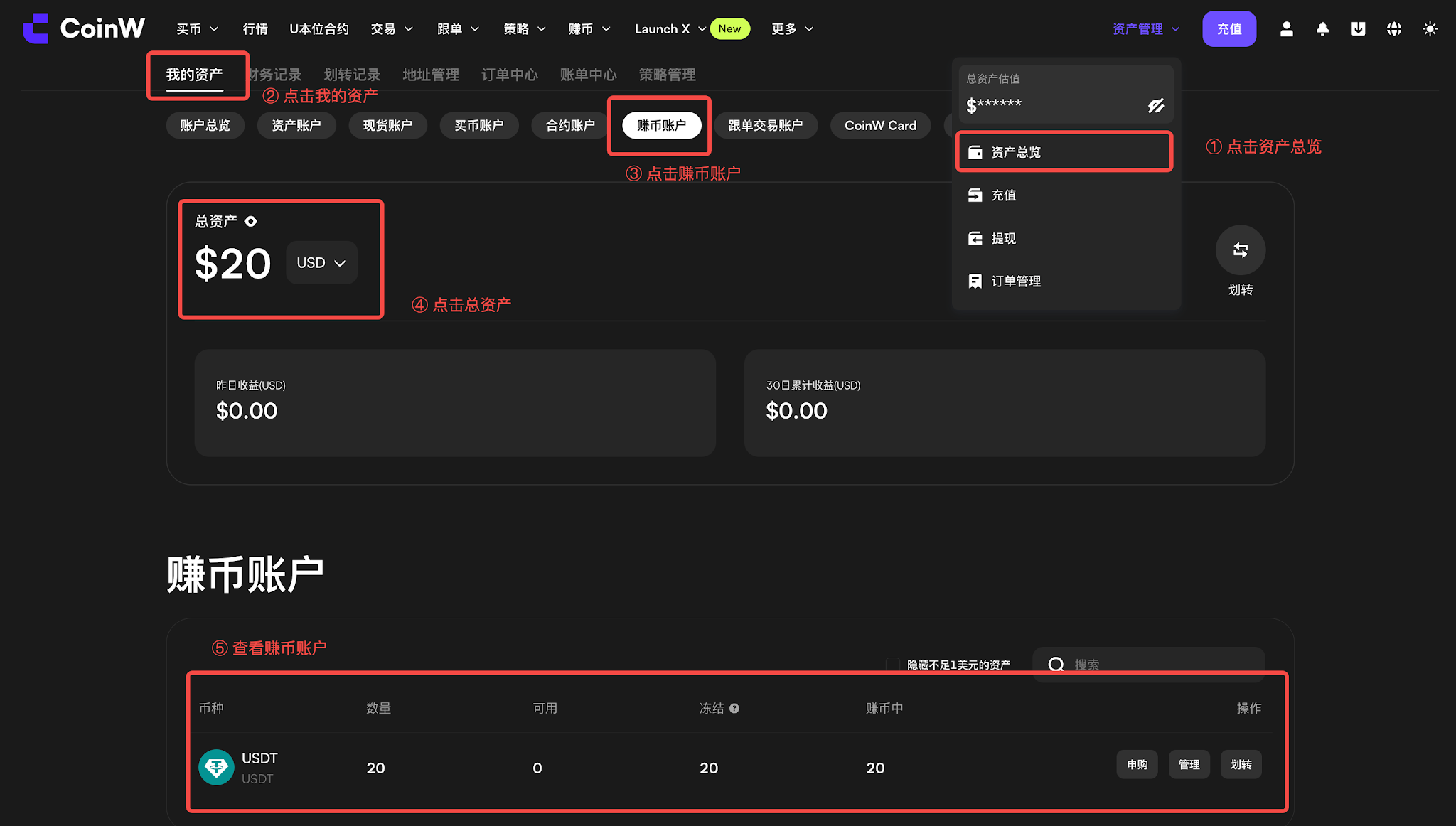Click the order icon beside 订单管理
The width and height of the screenshot is (1456, 826).
(975, 281)
